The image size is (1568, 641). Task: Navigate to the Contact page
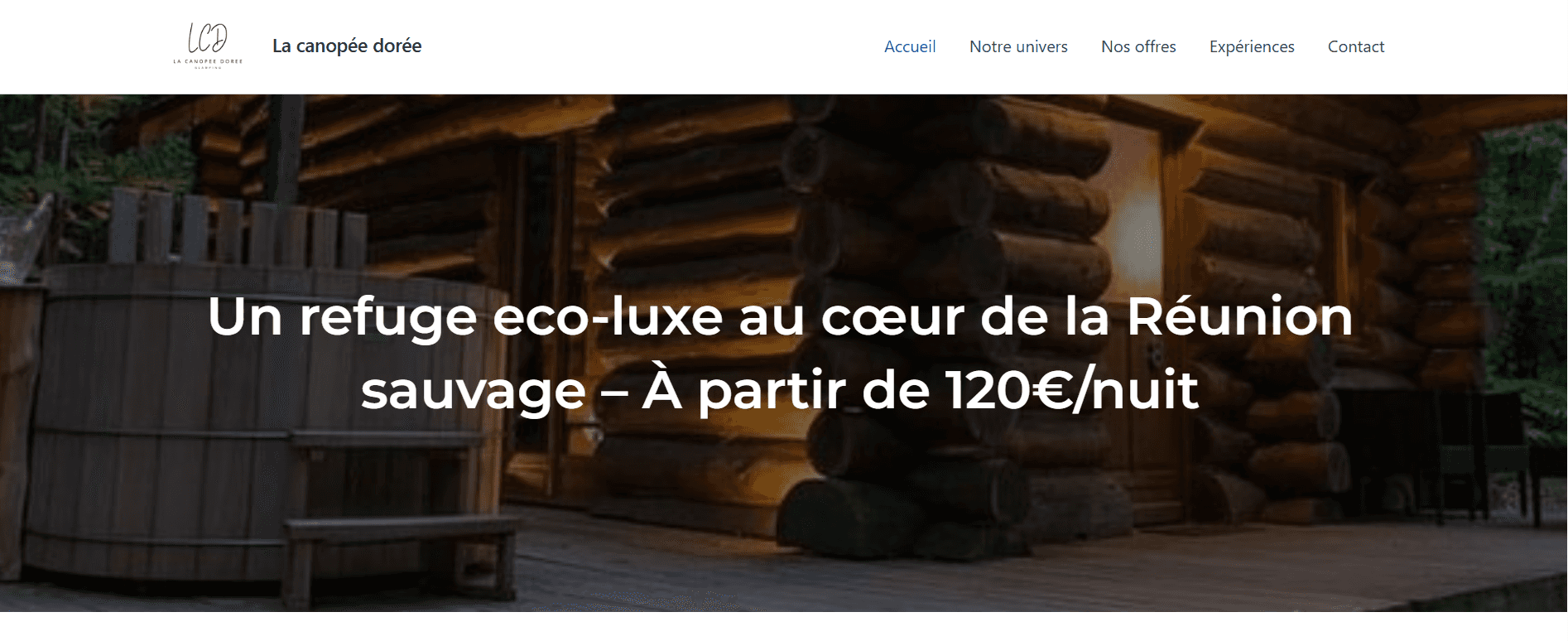[x=1356, y=46]
